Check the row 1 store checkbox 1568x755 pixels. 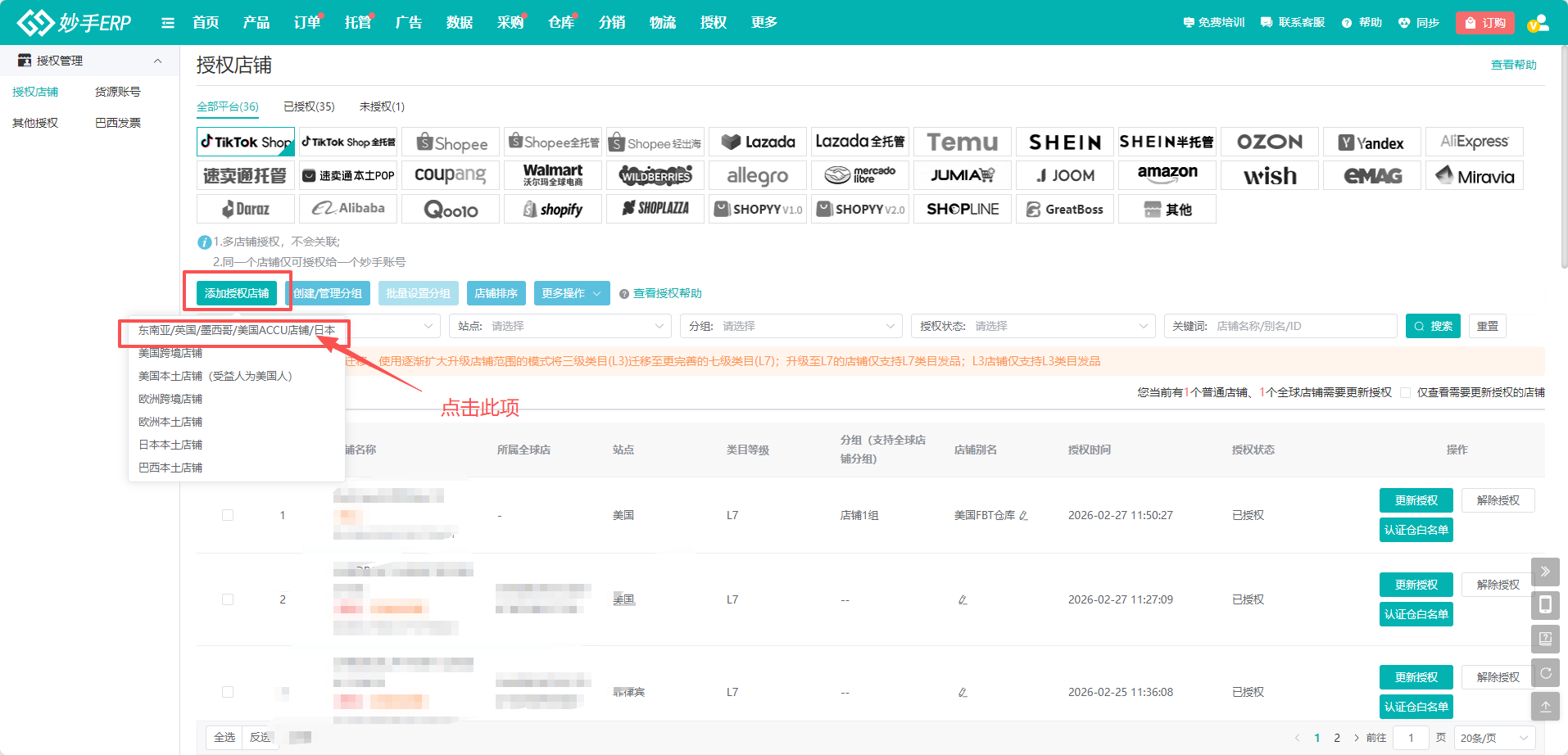point(228,515)
